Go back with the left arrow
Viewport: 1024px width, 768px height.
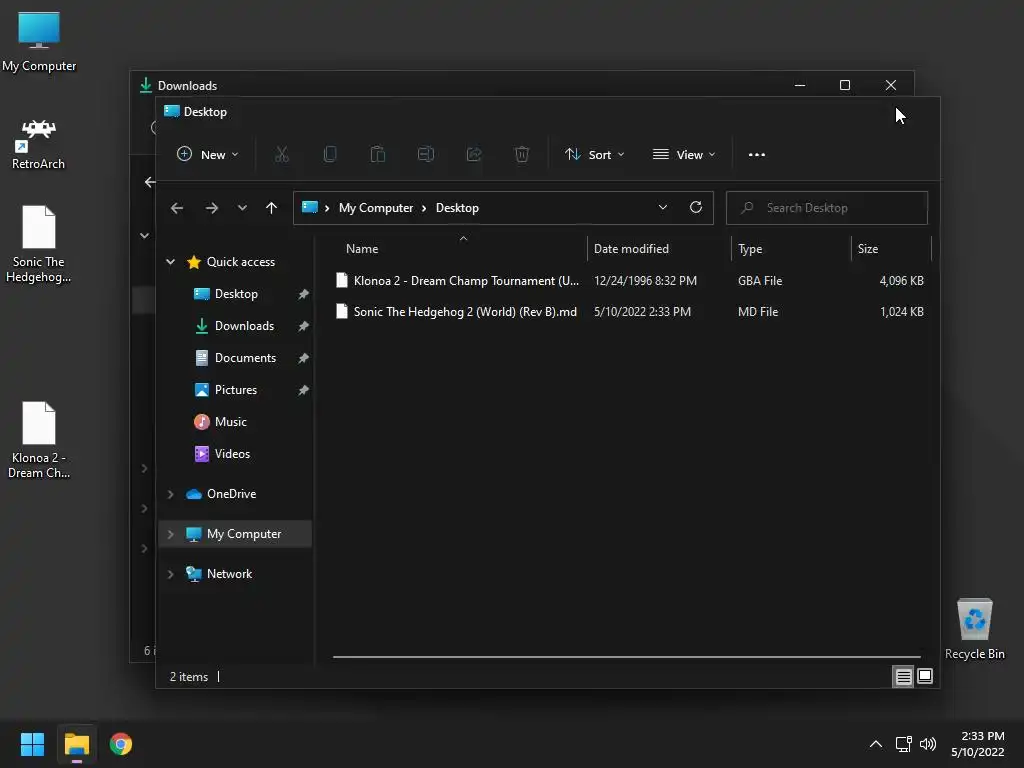[x=177, y=208]
